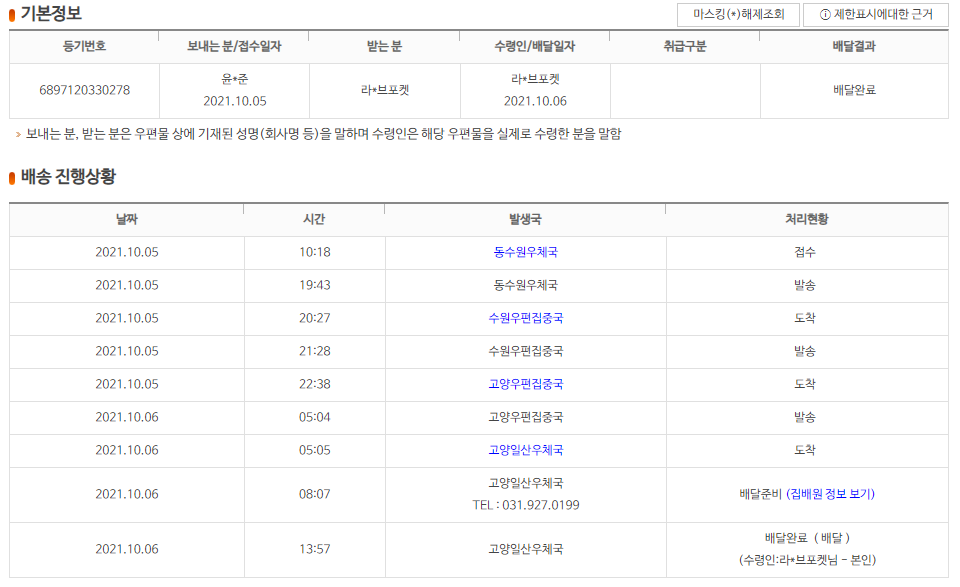Click the 접수 status cell
This screenshot has height=587, width=960.
[x=805, y=252]
